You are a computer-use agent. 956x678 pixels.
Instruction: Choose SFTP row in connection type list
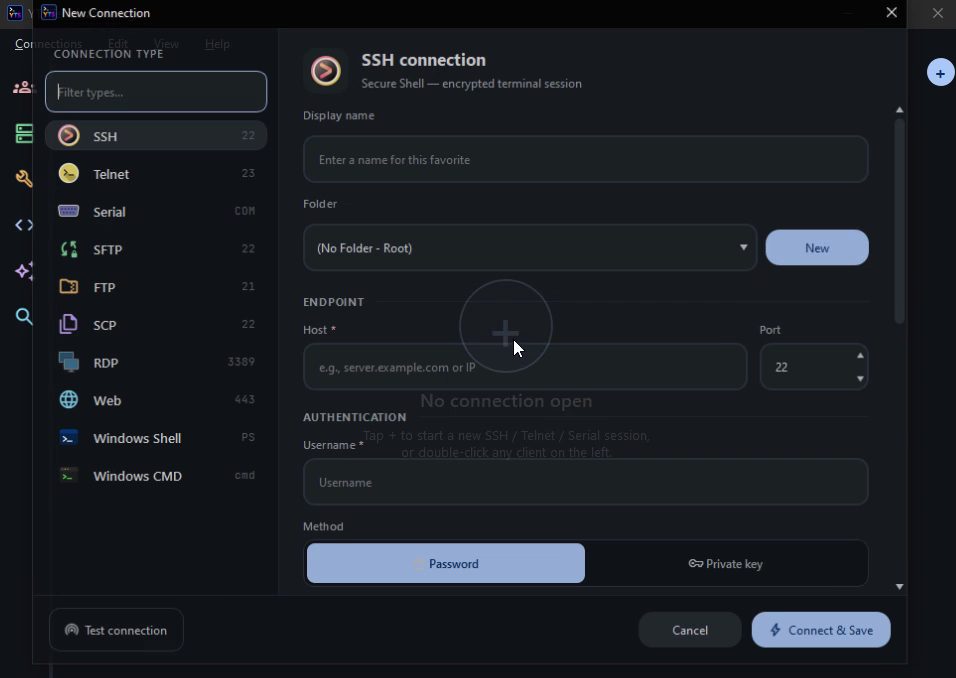pyautogui.click(x=156, y=249)
